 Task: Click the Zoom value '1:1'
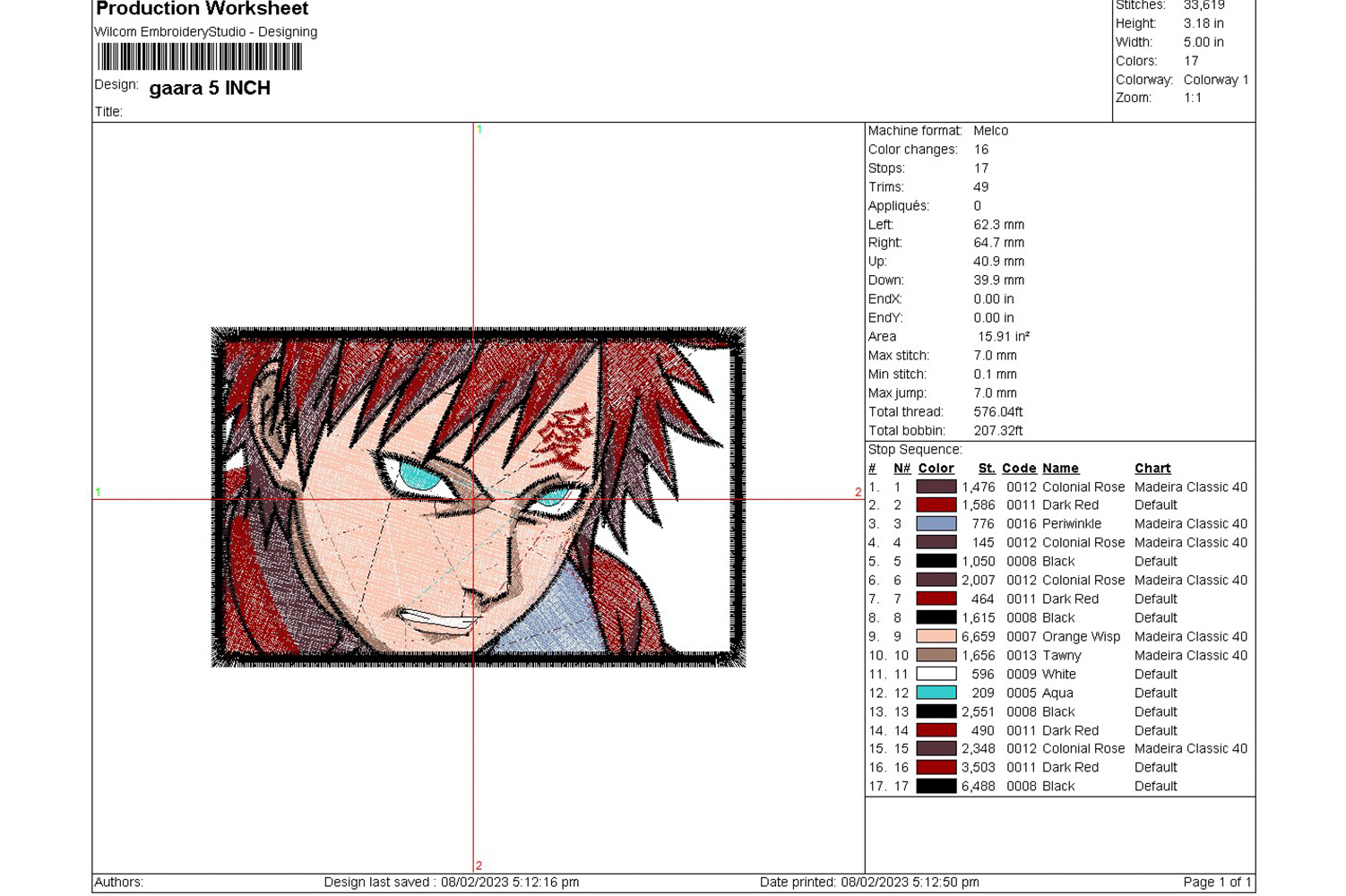pos(1193,98)
